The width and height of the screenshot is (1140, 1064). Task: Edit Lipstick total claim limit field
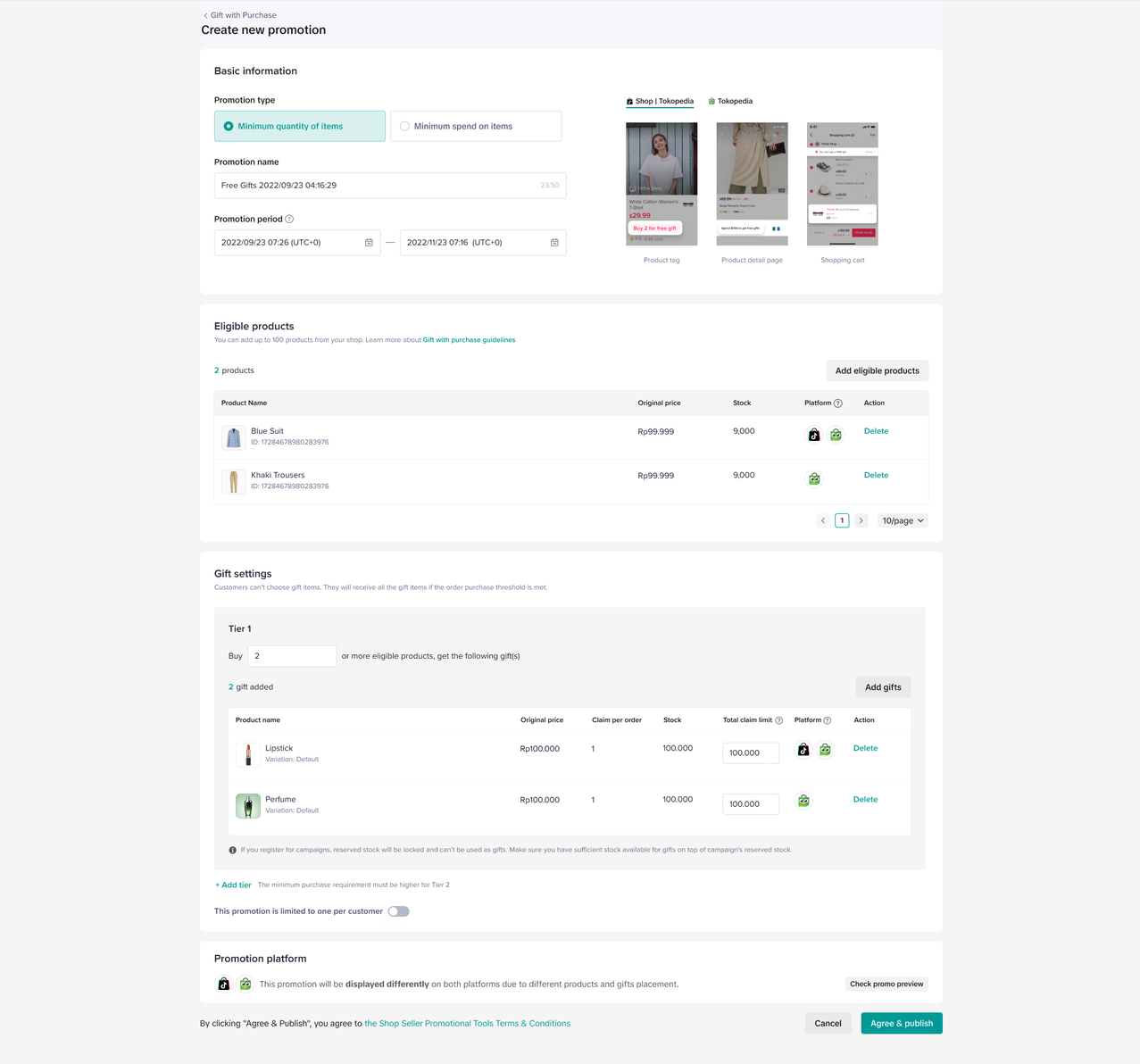coord(751,753)
